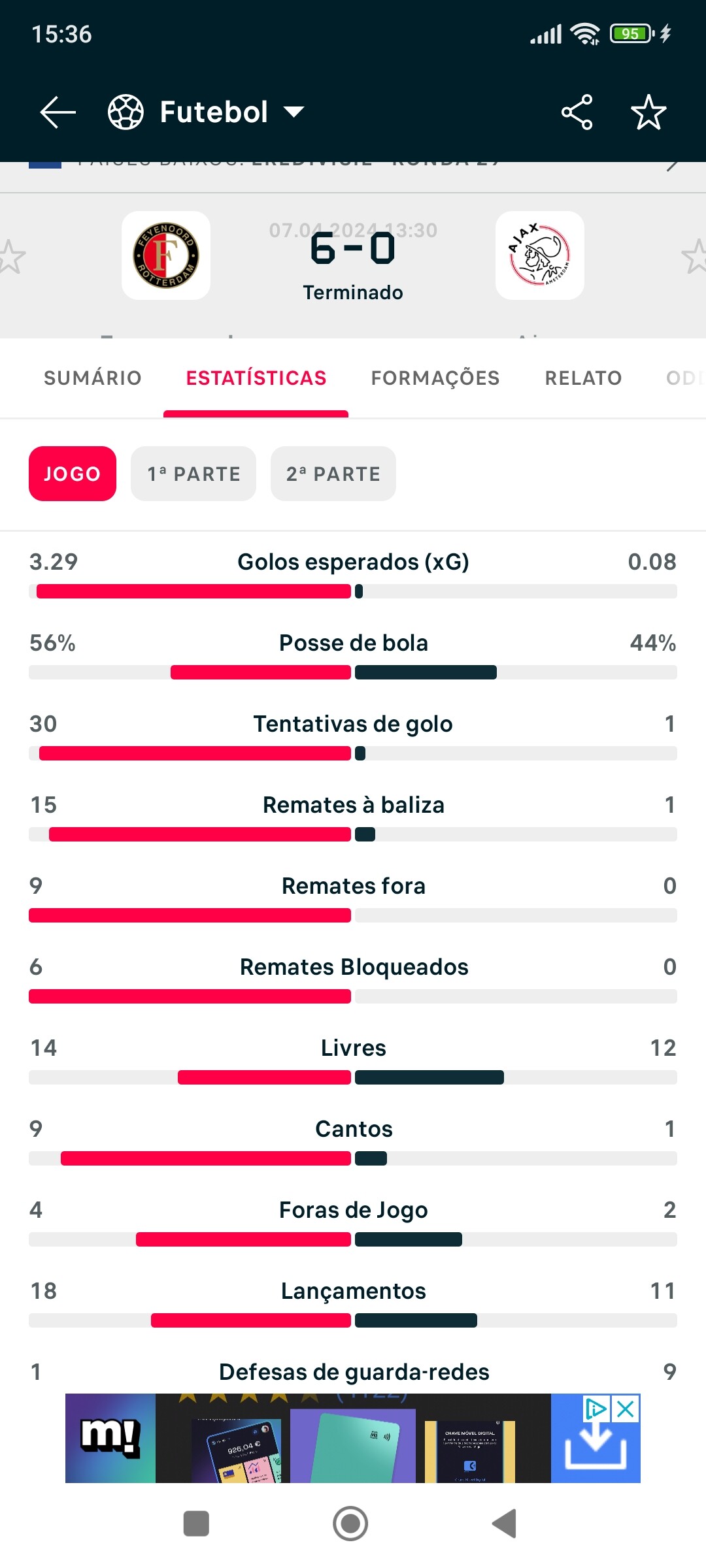Select the 1ª Parte filter

pyautogui.click(x=193, y=474)
